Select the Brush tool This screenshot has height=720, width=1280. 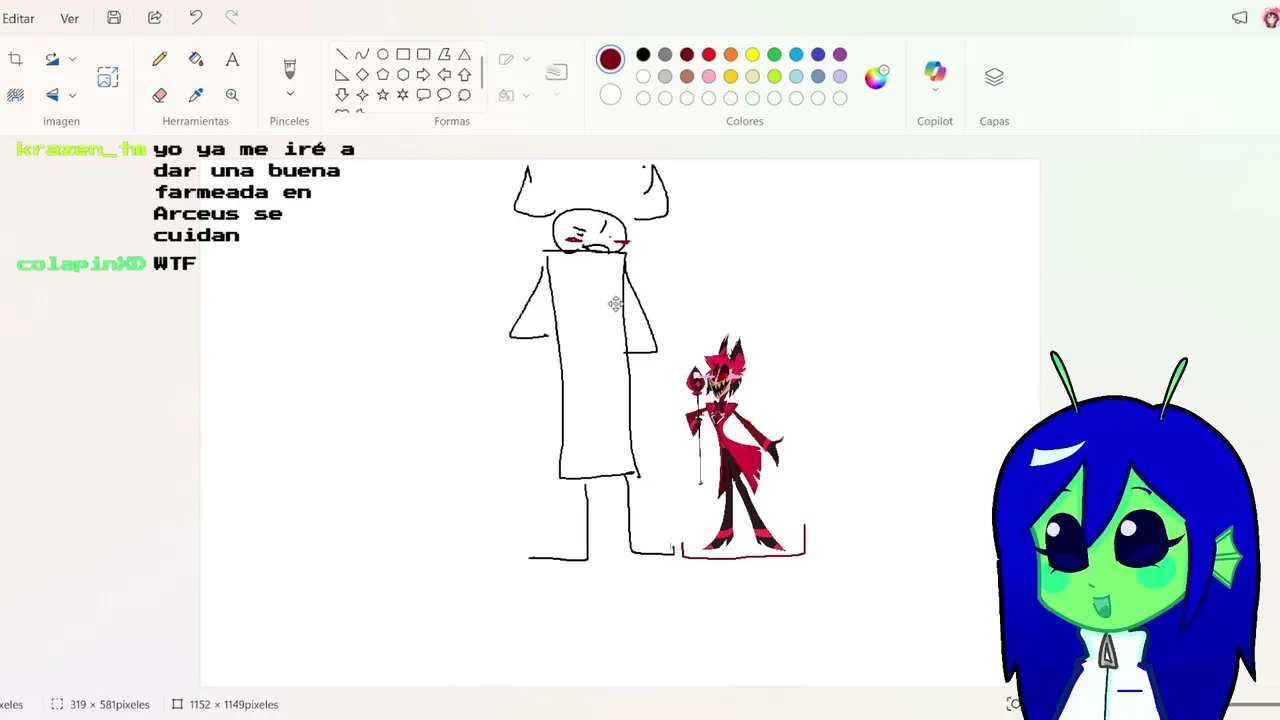click(290, 68)
